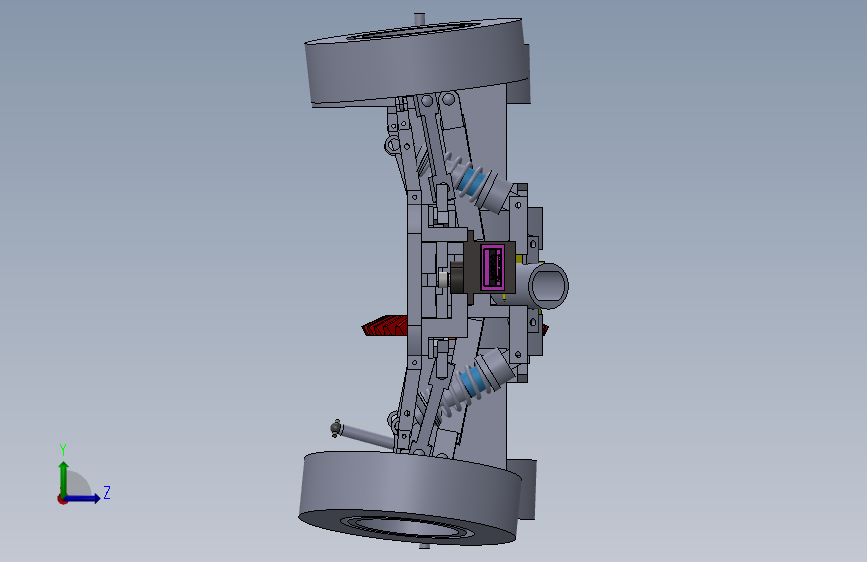Select the red bevel gear
The width and height of the screenshot is (867, 562).
[x=385, y=326]
